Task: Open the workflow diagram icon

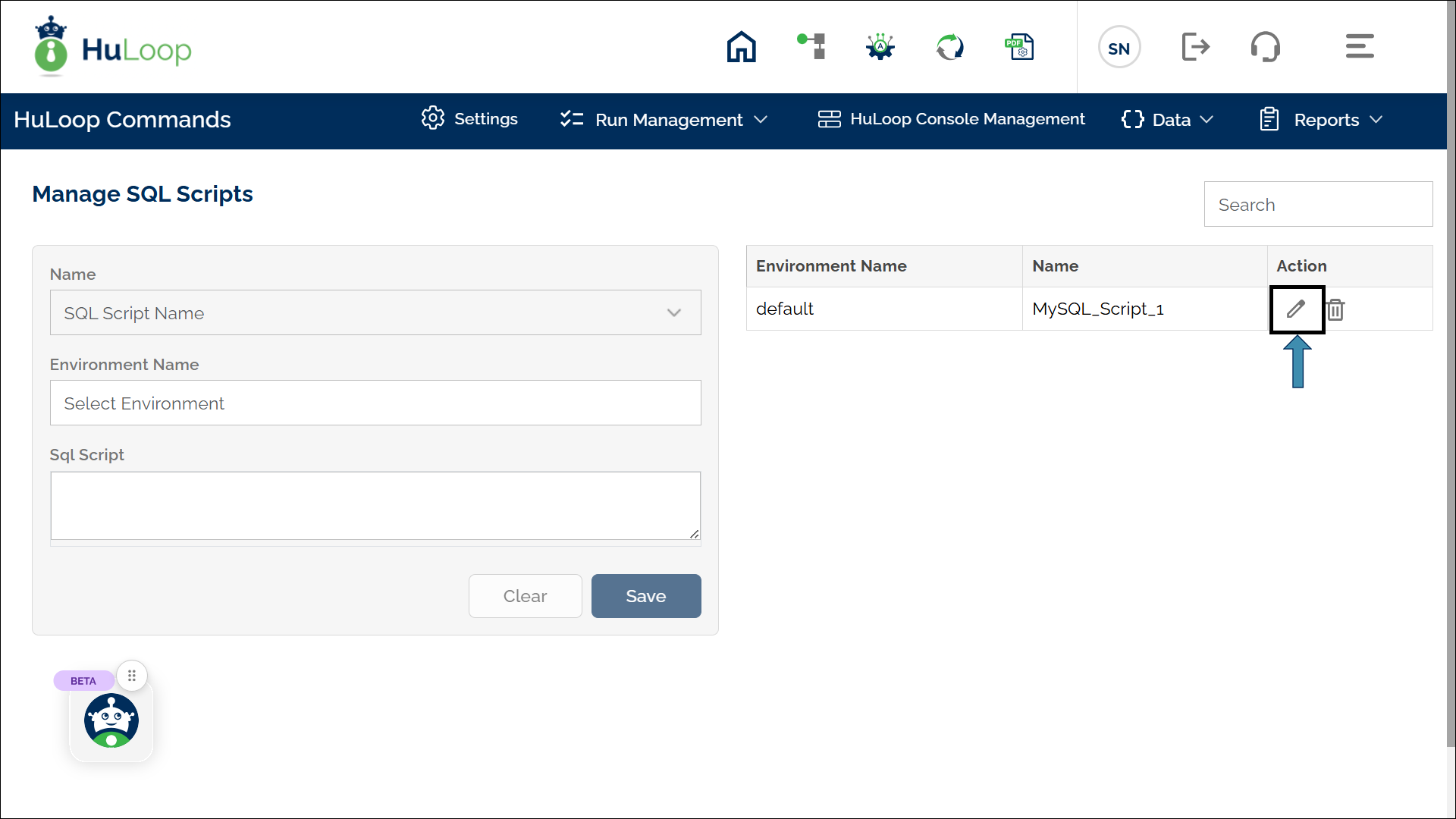Action: click(811, 47)
